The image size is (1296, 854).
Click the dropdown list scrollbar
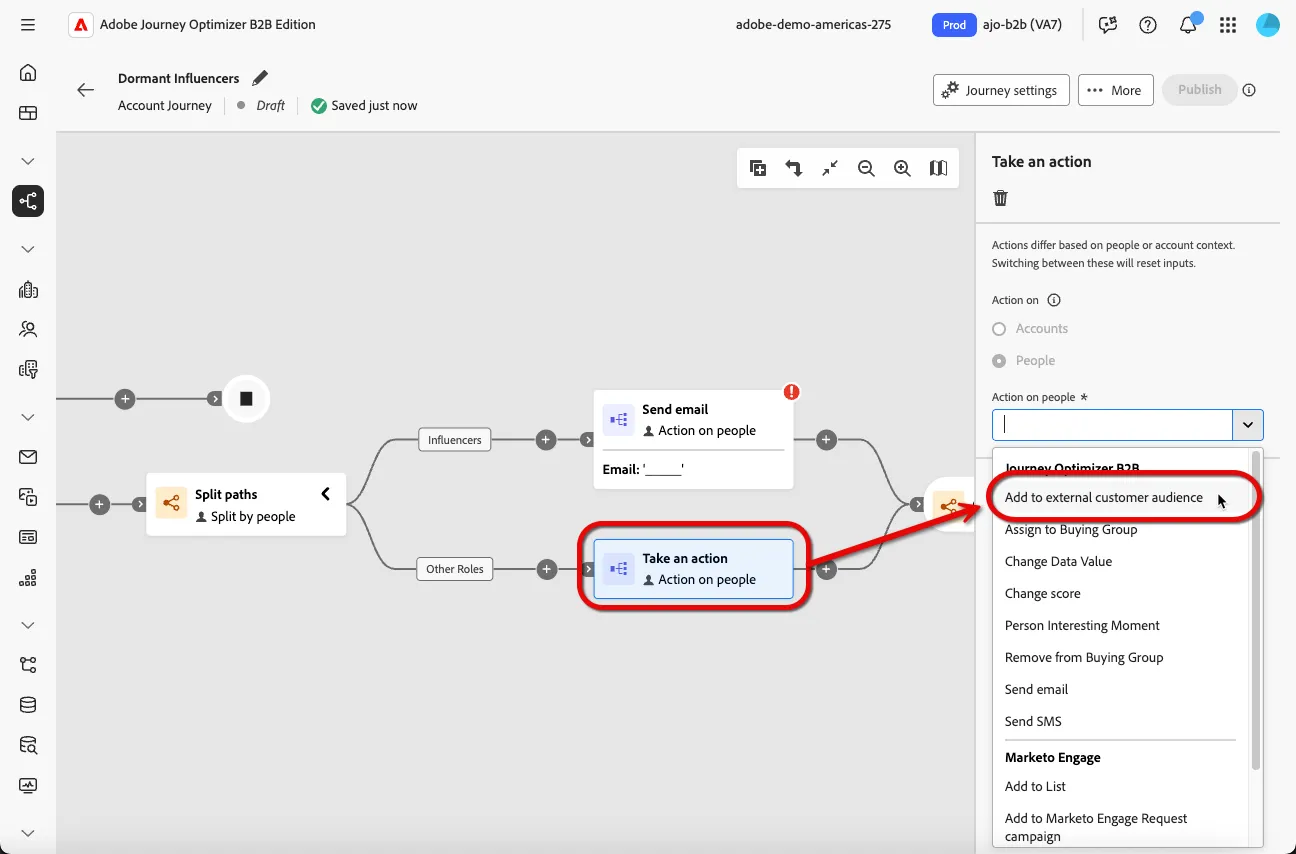[x=1256, y=610]
